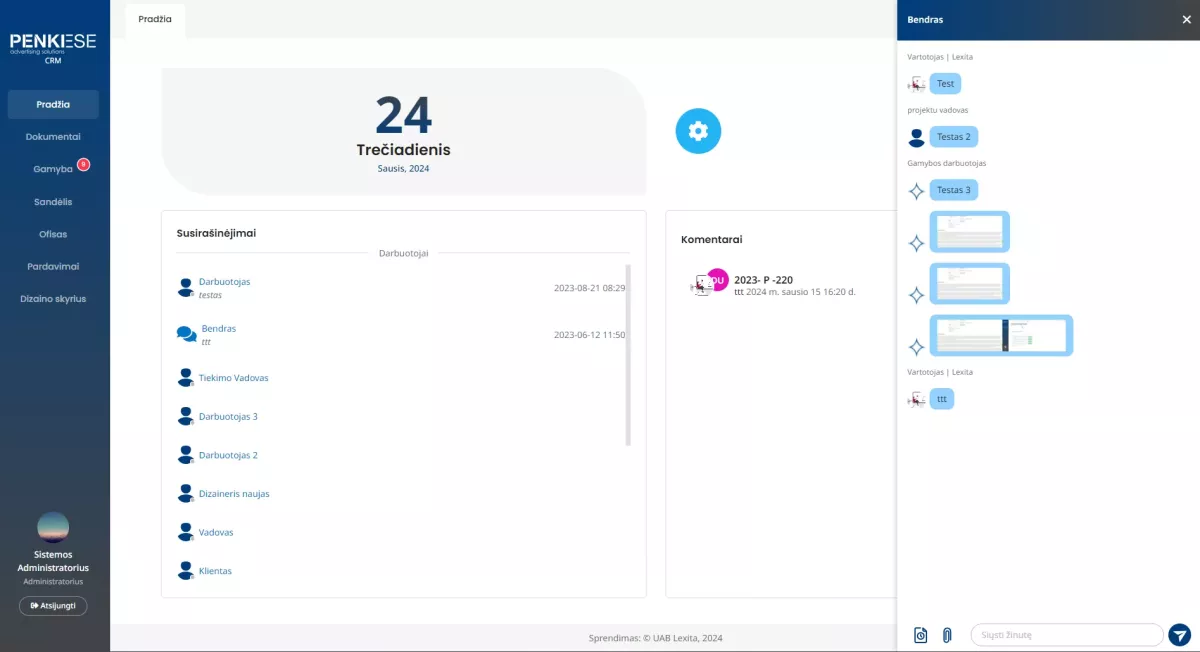Open the blue settings gear button
1200x652 pixels.
pyautogui.click(x=698, y=131)
